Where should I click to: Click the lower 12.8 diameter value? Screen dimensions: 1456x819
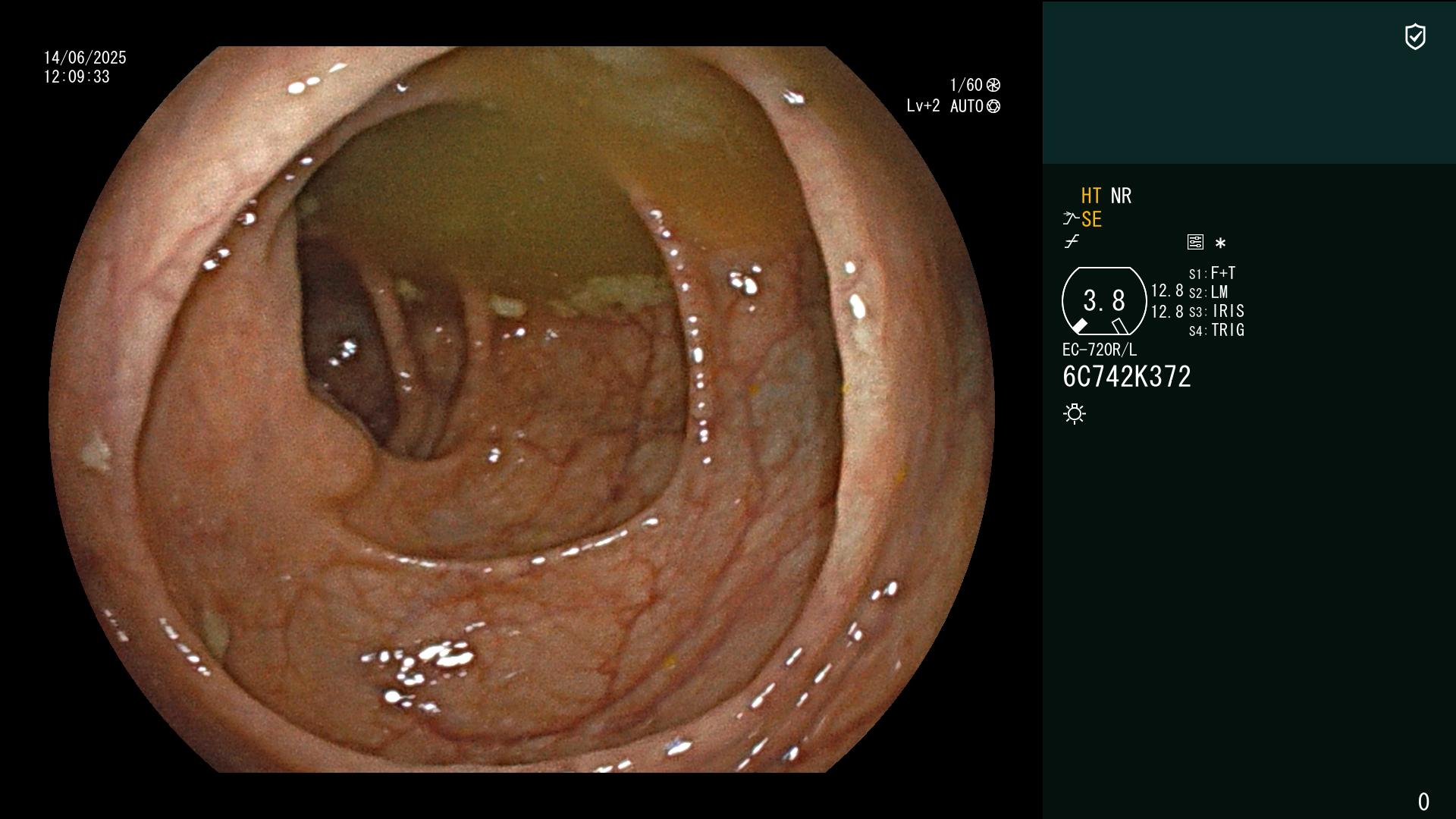pos(1167,312)
